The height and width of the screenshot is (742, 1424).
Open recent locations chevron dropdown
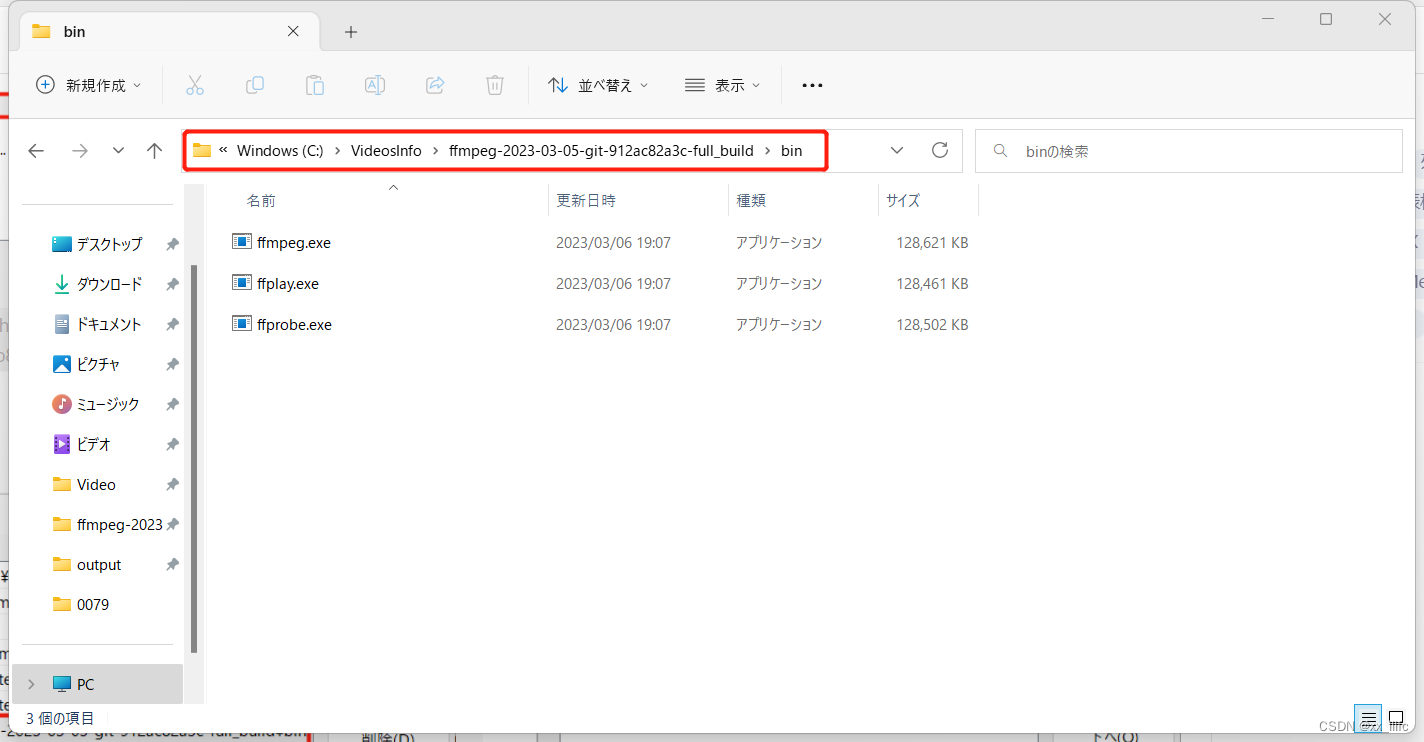coord(118,151)
